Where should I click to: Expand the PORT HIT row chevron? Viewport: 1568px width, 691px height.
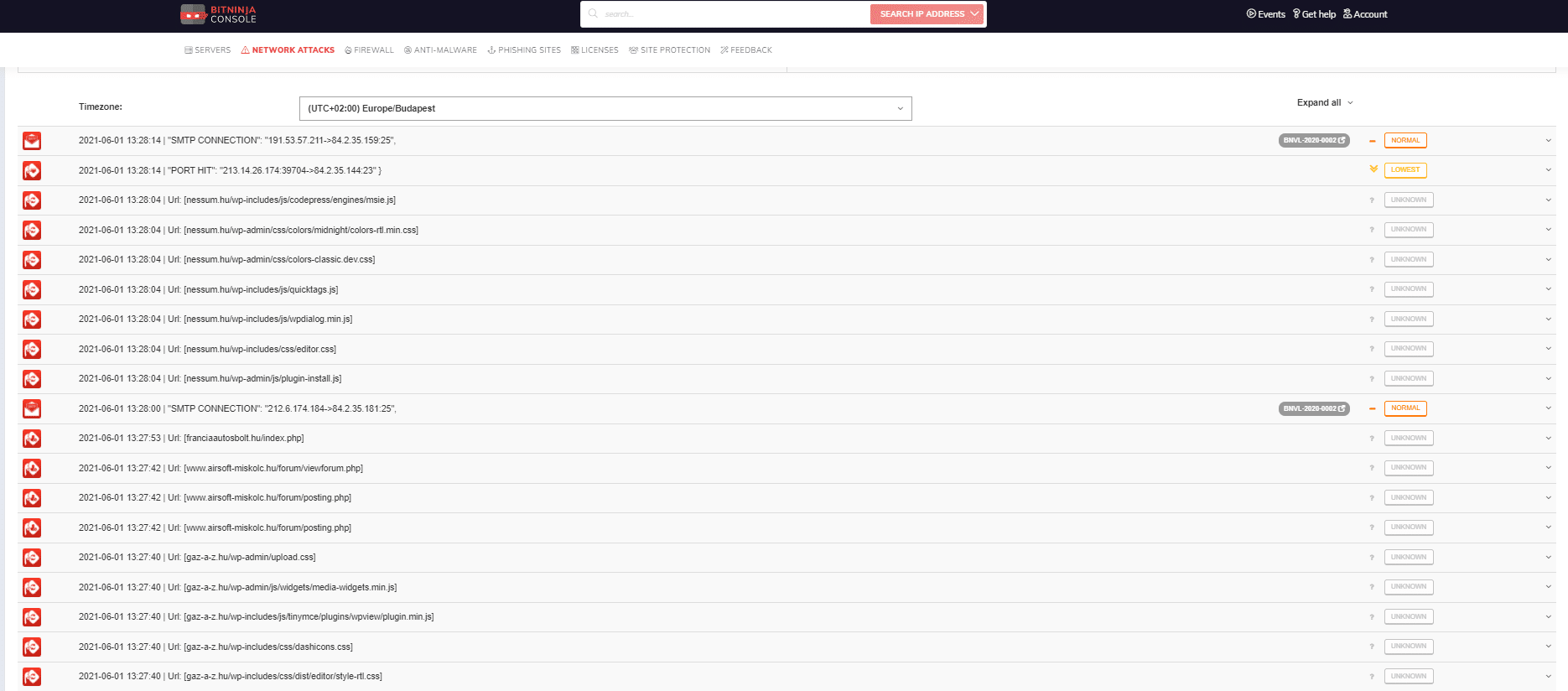pos(1548,170)
